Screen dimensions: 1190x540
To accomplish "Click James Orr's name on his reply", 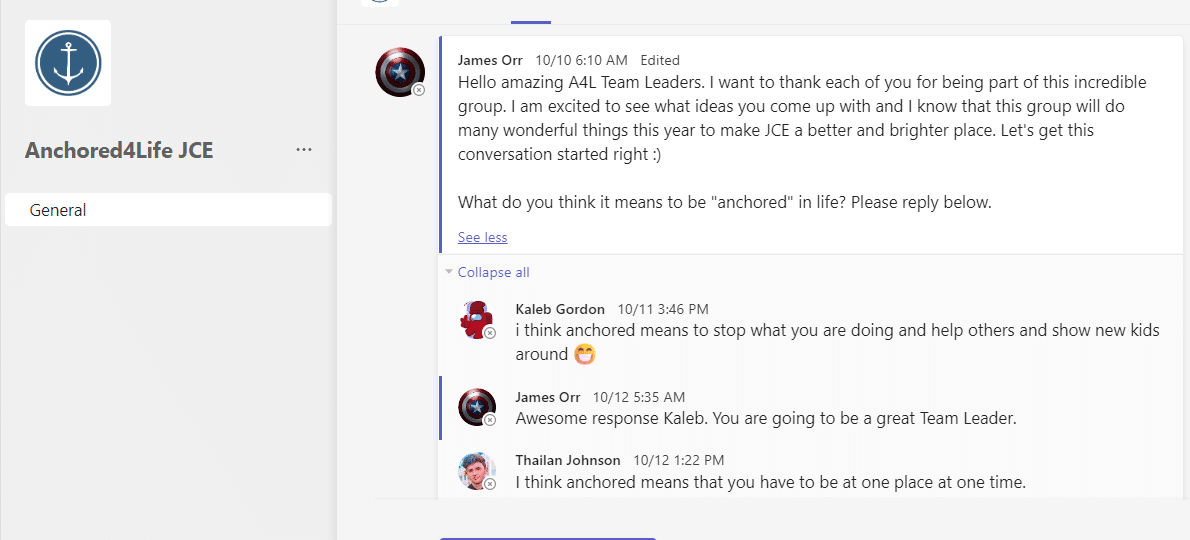I will point(548,397).
